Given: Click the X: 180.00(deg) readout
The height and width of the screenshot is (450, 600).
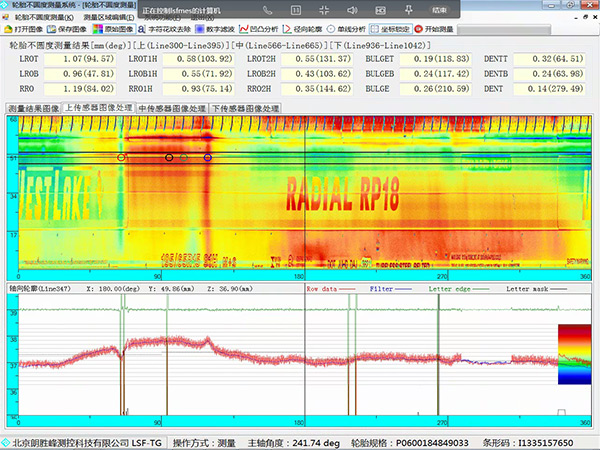Looking at the screenshot, I should click(x=113, y=289).
